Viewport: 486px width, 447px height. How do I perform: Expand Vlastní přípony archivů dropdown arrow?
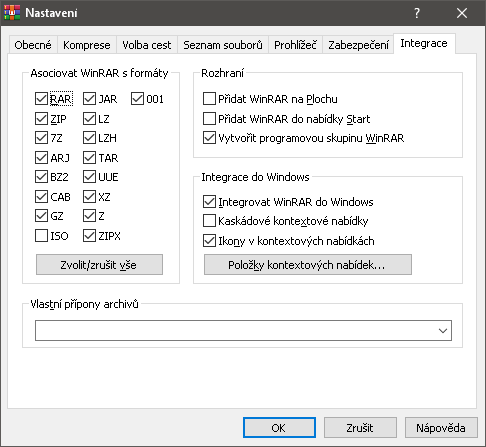click(443, 331)
